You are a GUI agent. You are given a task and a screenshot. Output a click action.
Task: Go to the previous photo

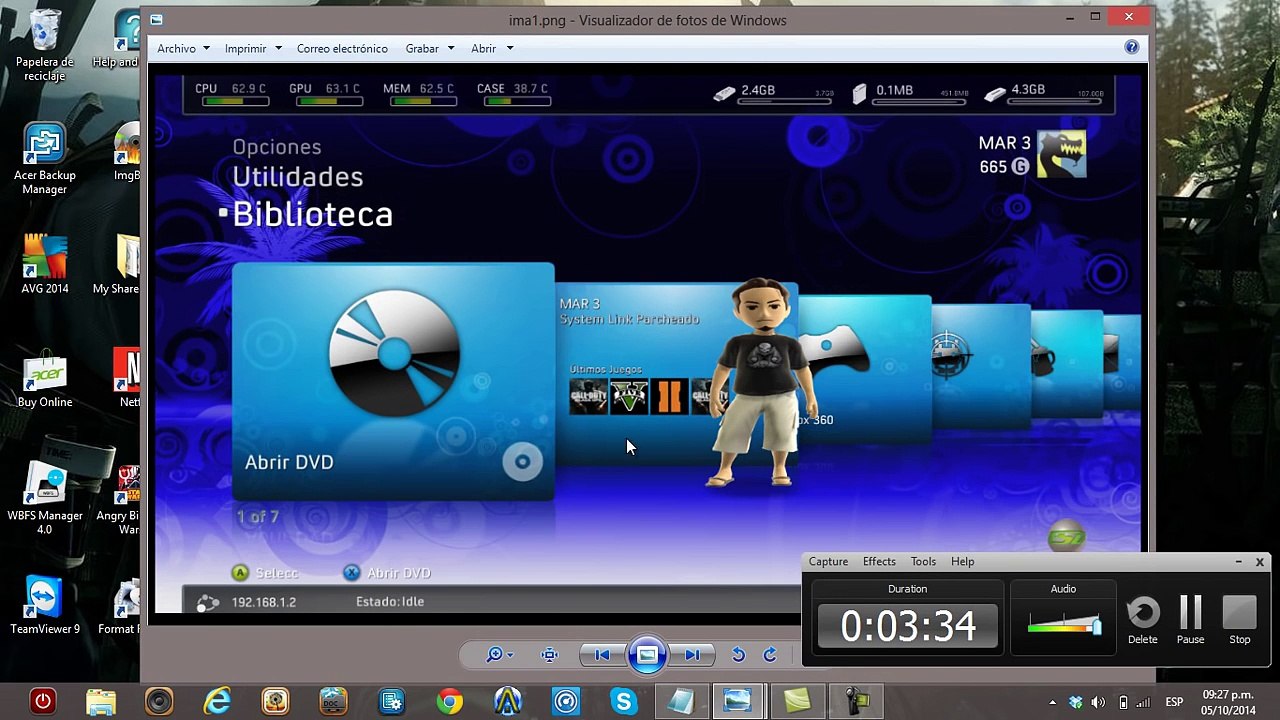pyautogui.click(x=602, y=655)
